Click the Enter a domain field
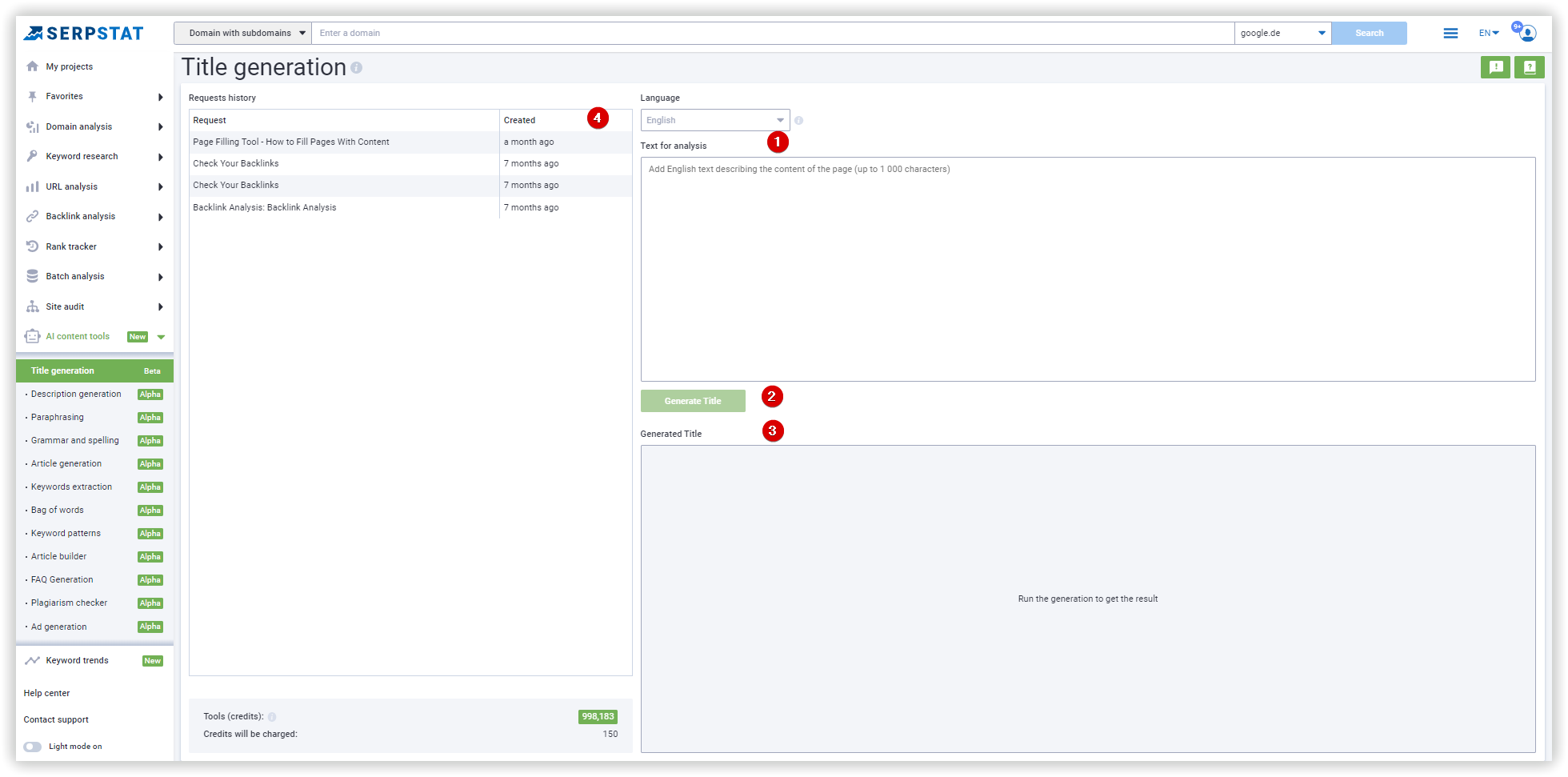1568x777 pixels. (773, 33)
